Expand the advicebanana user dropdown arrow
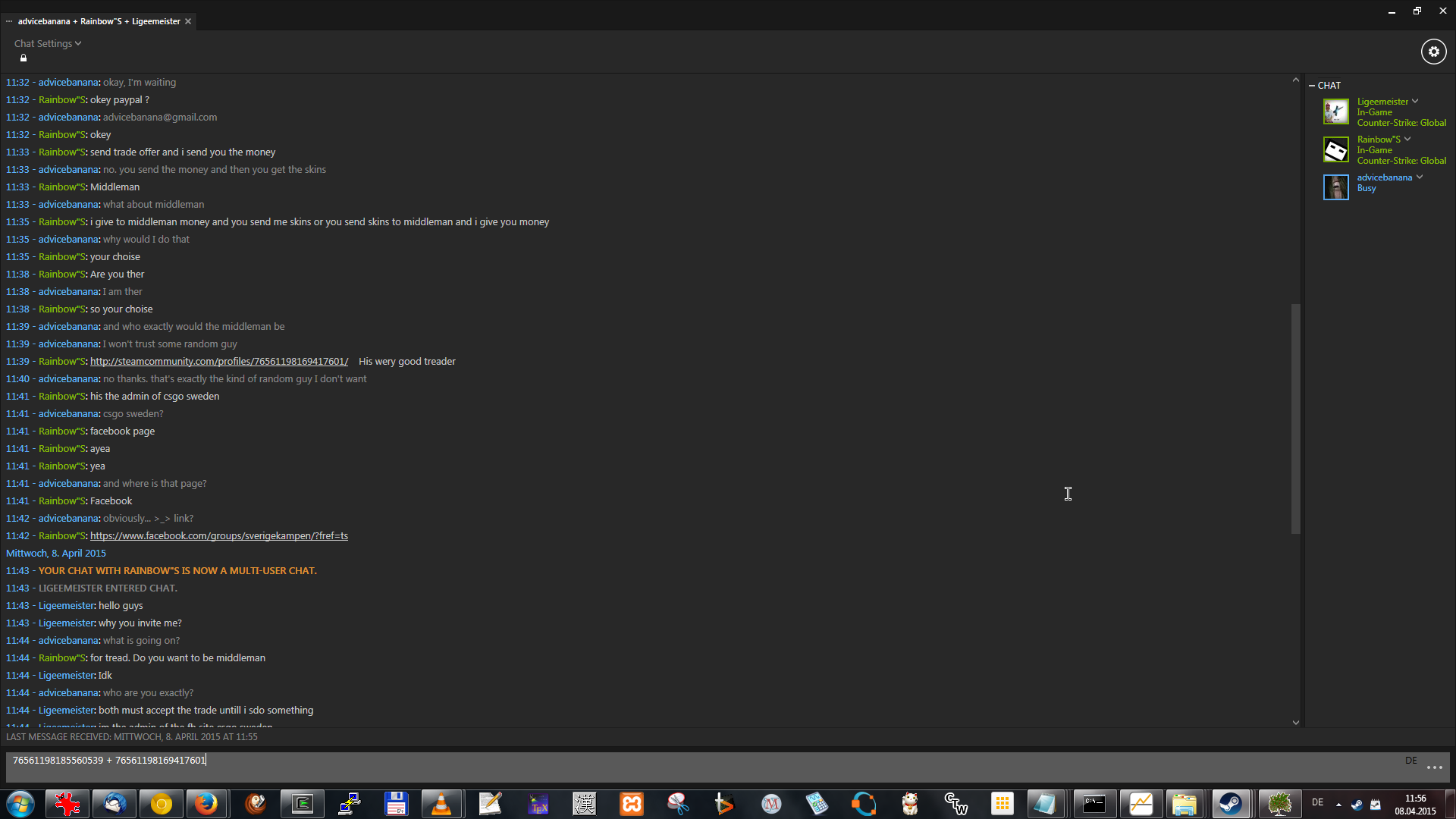This screenshot has height=819, width=1456. (x=1419, y=177)
